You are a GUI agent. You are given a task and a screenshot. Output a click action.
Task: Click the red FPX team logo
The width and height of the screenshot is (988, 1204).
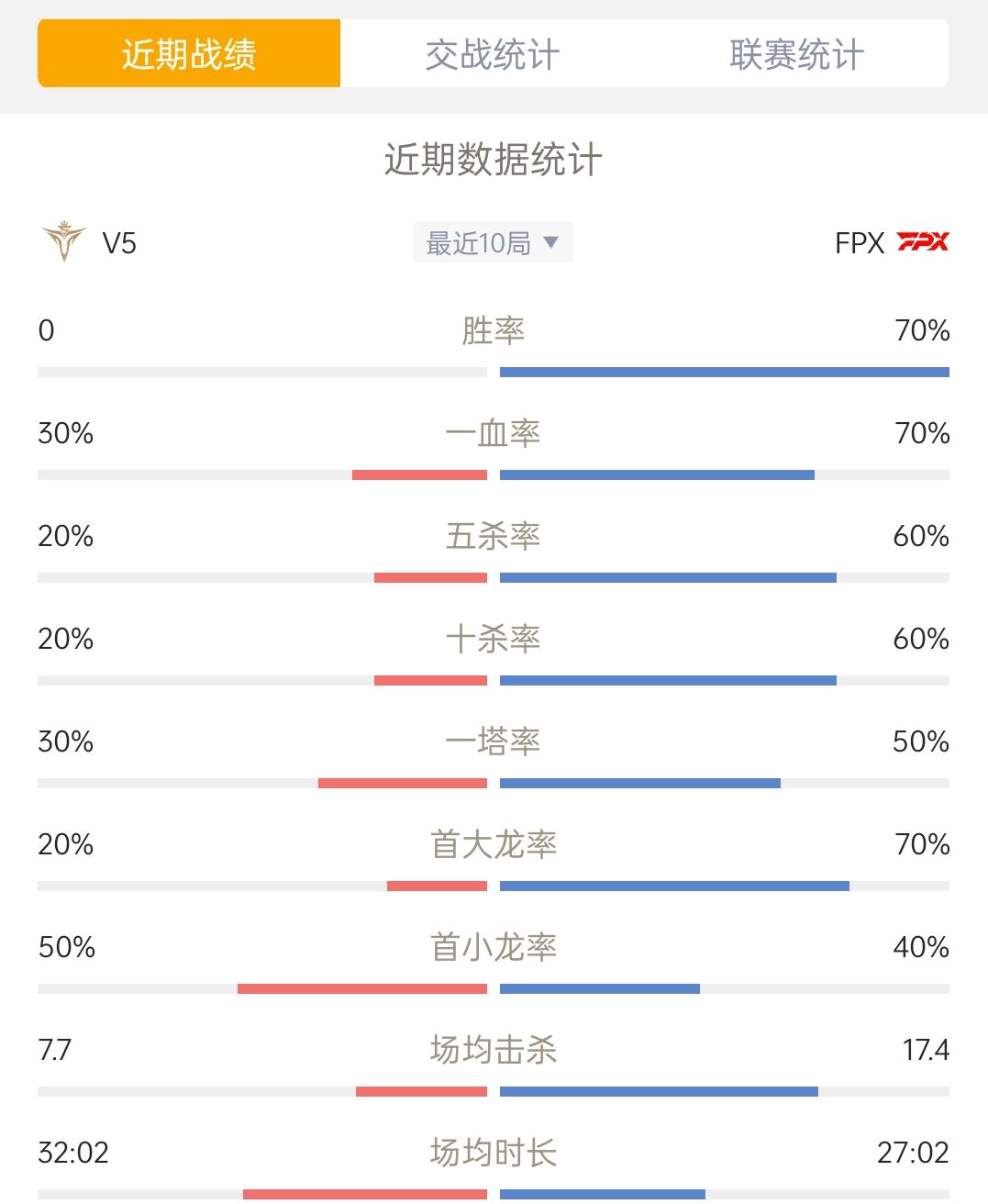(923, 241)
